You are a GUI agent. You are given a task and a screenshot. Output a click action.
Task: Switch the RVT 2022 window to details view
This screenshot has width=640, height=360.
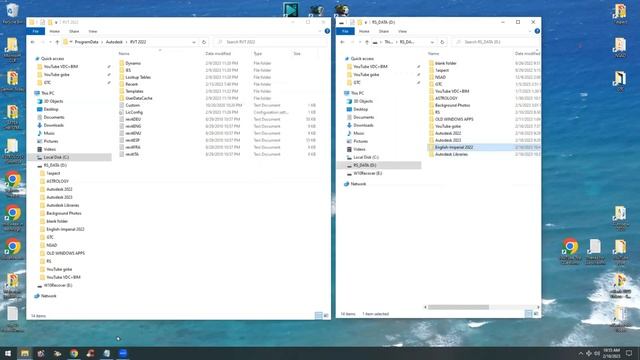click(318, 316)
